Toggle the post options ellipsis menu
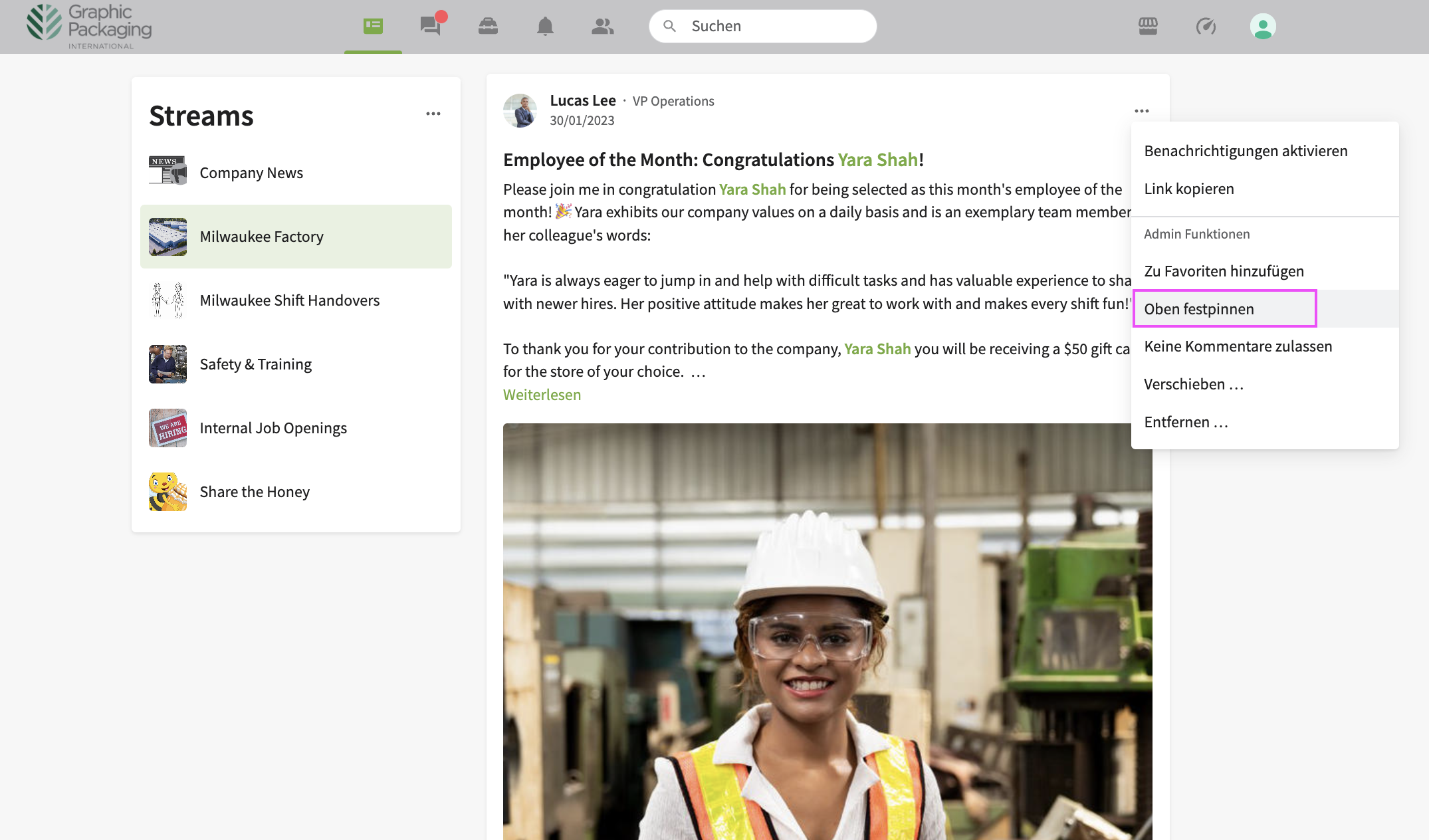 pyautogui.click(x=1142, y=111)
